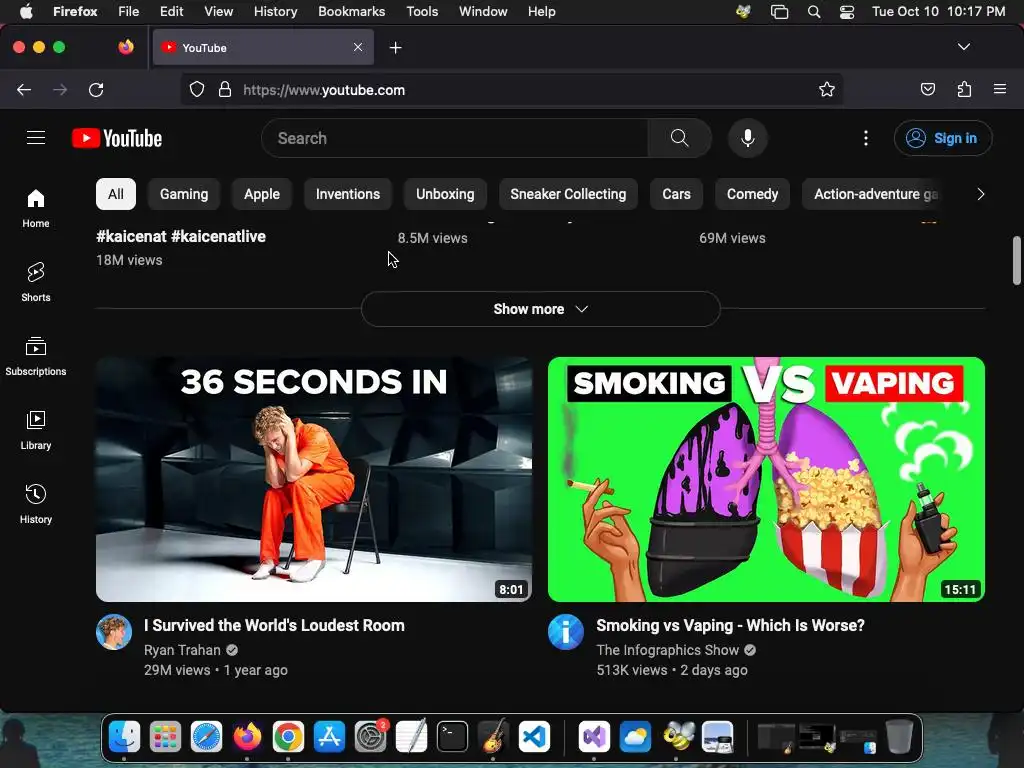Open Ryan Trahan channel avatar
Image resolution: width=1024 pixels, height=768 pixels.
pyautogui.click(x=114, y=632)
